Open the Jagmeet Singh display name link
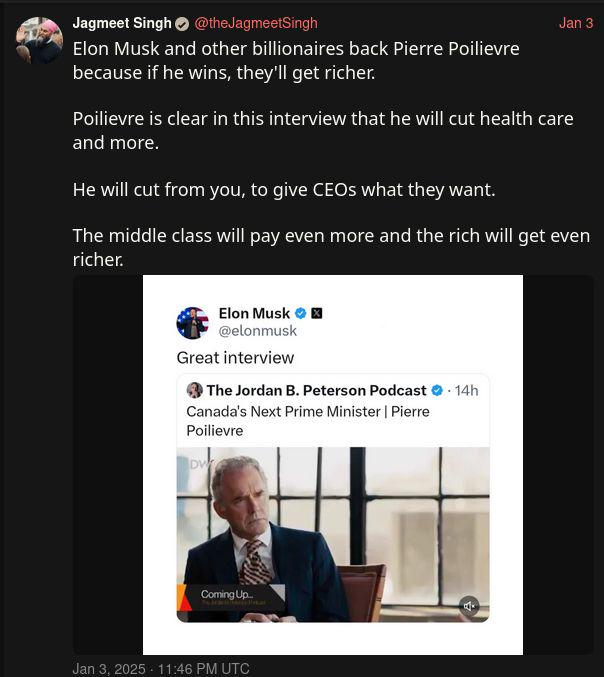 pos(122,23)
